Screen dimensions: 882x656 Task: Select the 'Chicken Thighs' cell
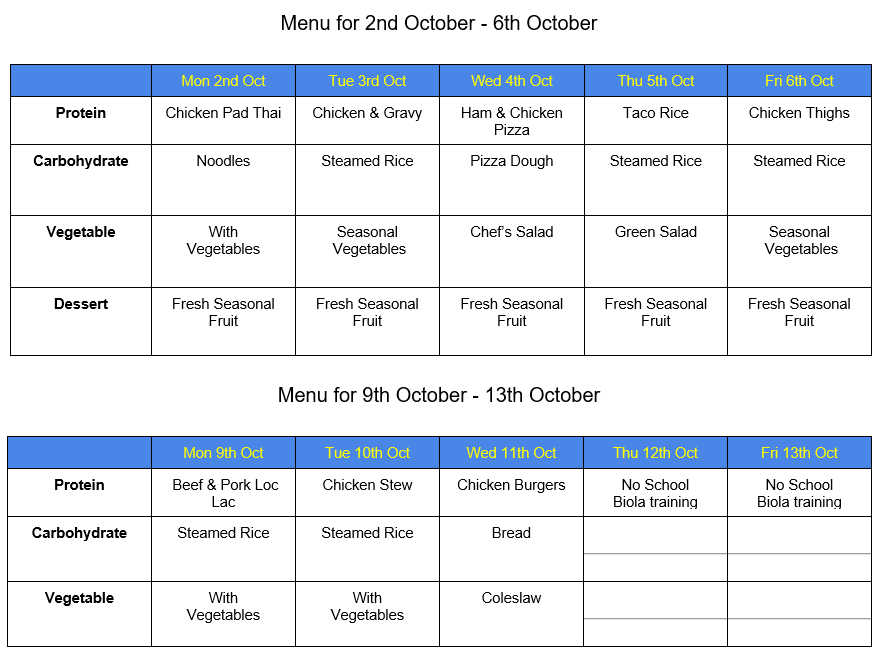pyautogui.click(x=799, y=113)
